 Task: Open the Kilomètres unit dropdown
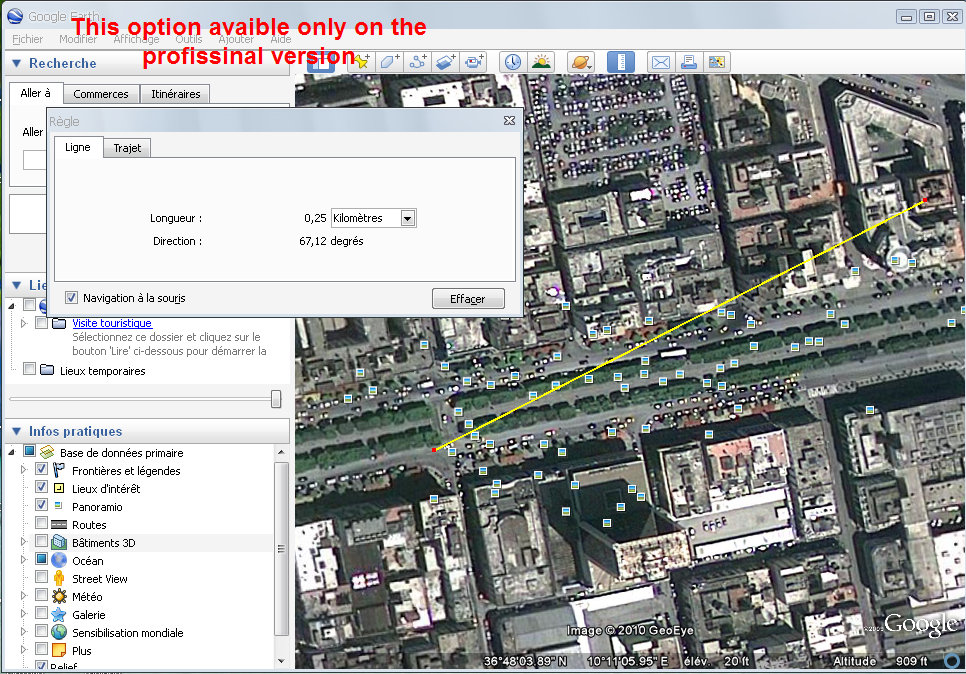point(407,218)
